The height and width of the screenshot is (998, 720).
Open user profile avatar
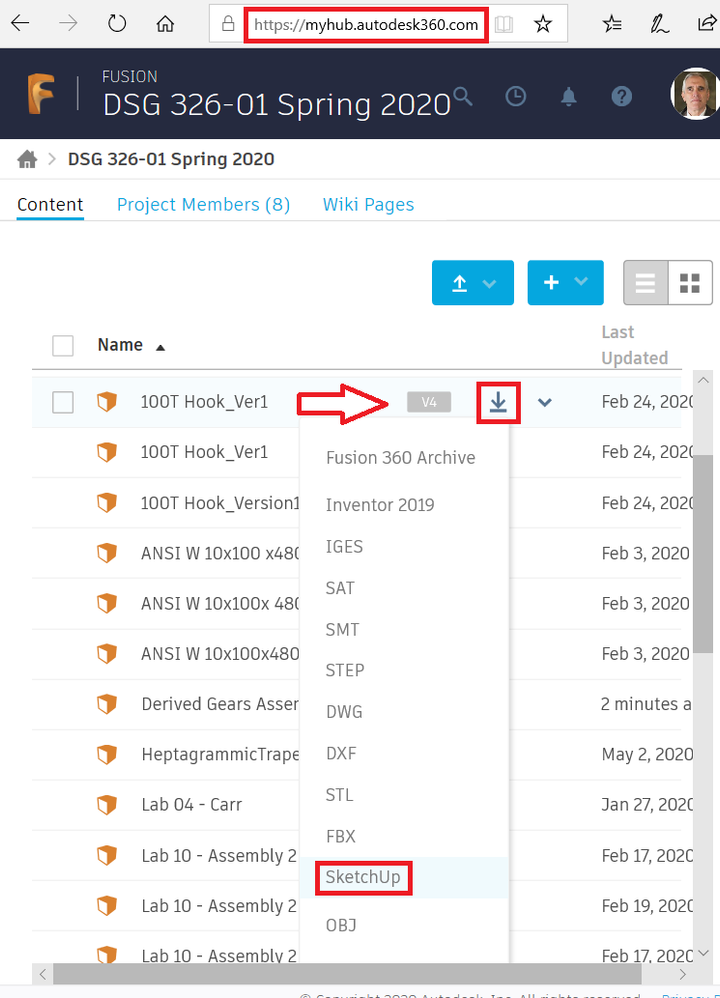pyautogui.click(x=695, y=94)
